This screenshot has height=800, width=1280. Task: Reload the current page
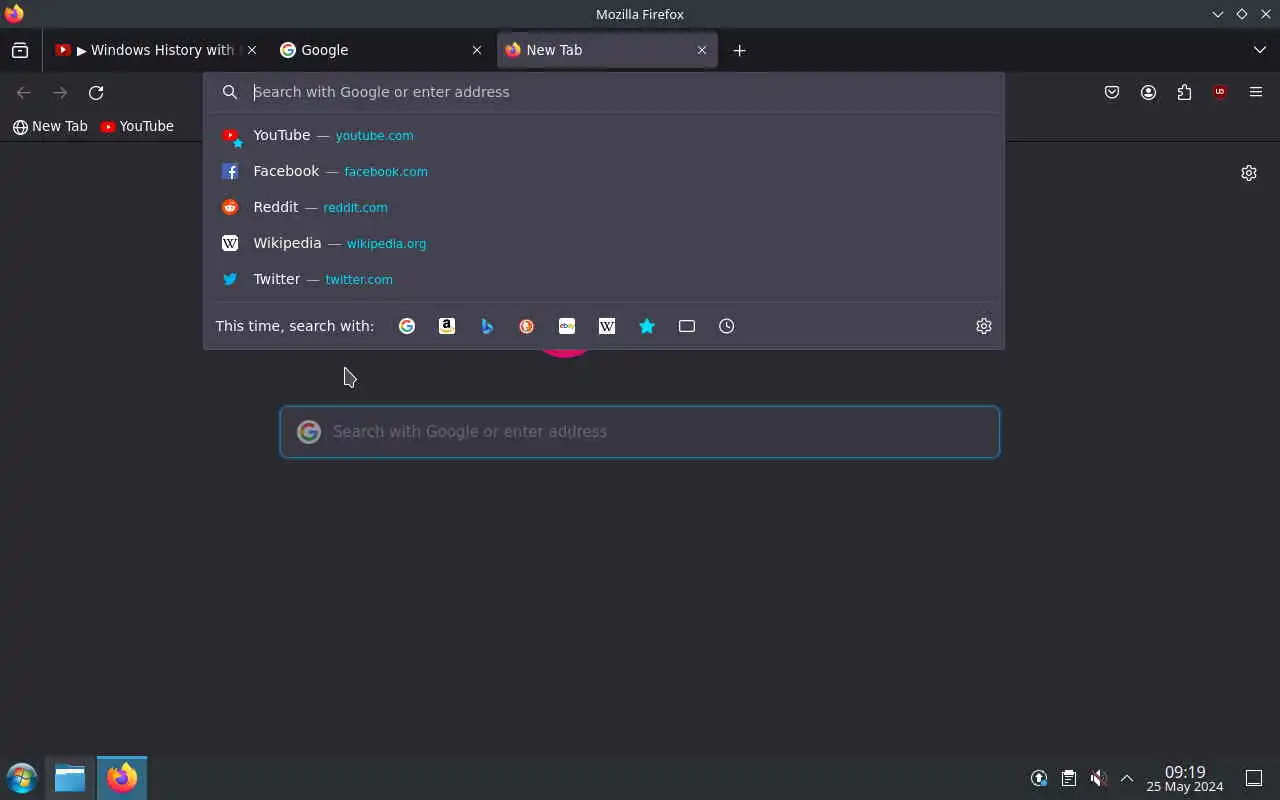coord(96,92)
